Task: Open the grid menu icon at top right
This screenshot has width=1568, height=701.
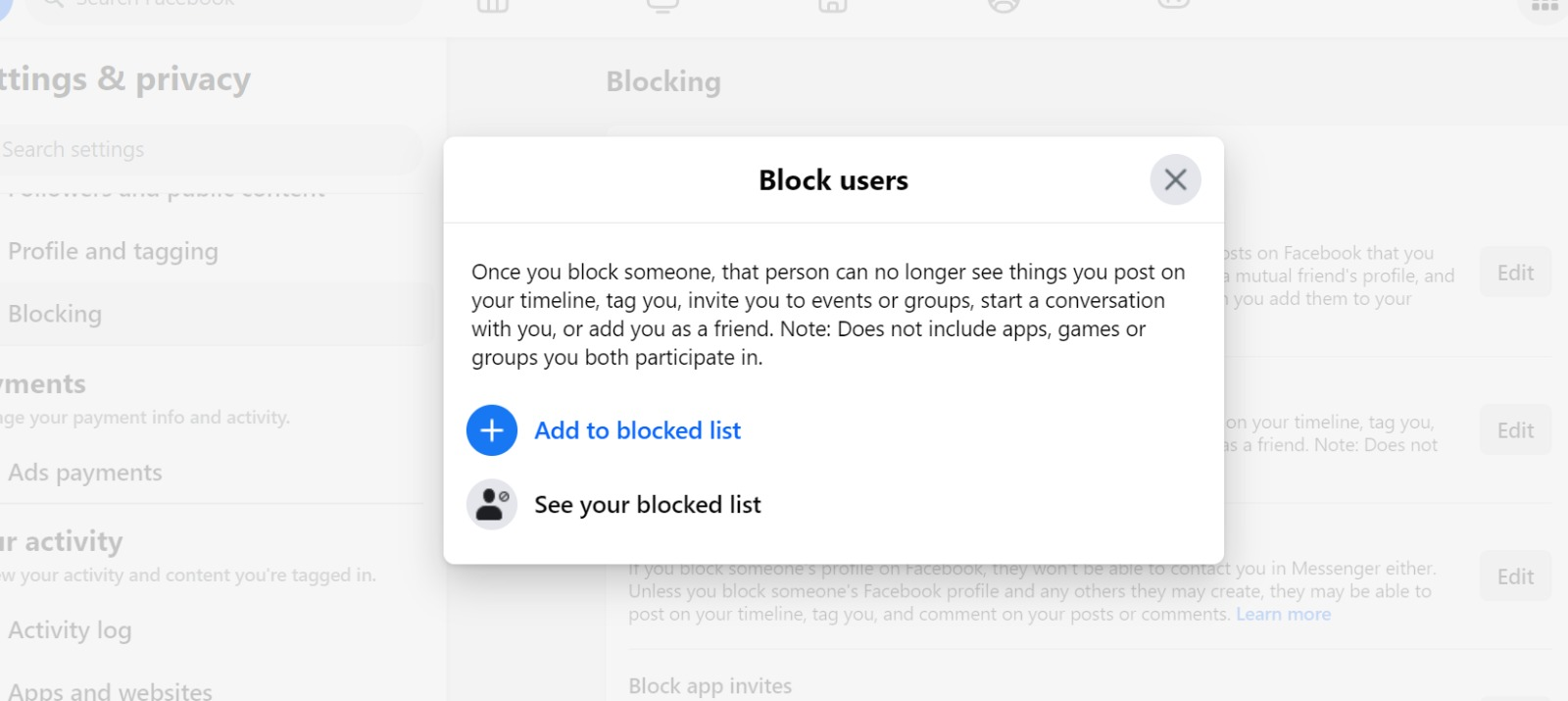Action: click(1544, 6)
